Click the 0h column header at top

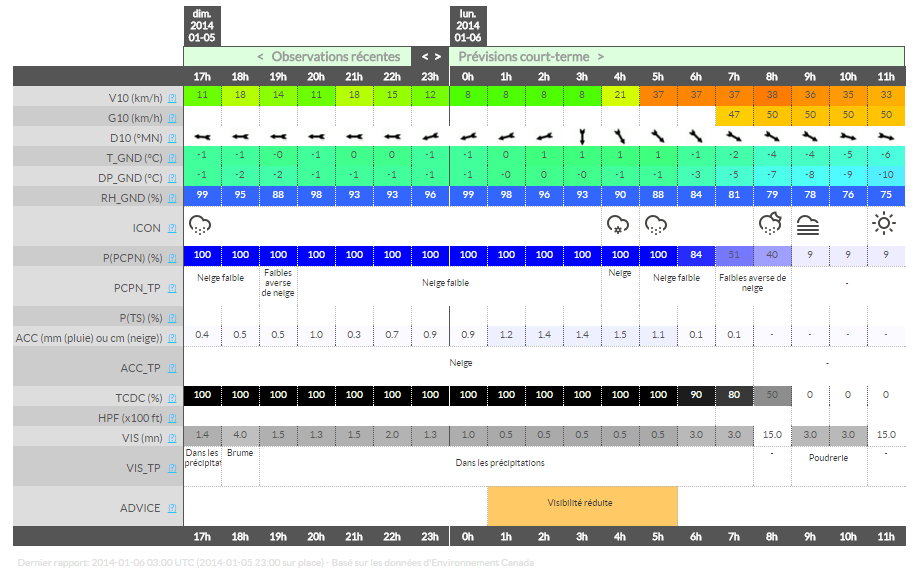pos(468,77)
